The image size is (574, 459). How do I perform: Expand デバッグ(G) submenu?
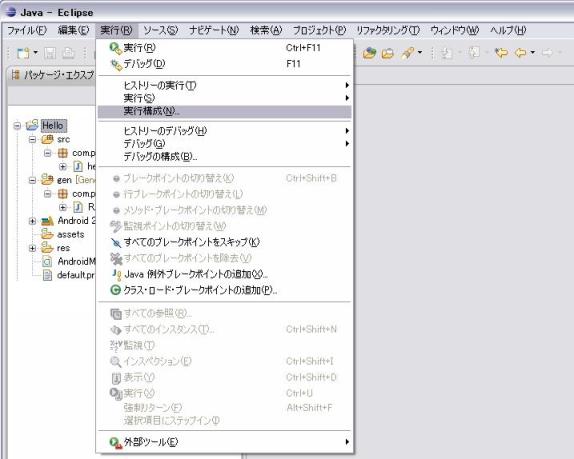click(x=224, y=143)
